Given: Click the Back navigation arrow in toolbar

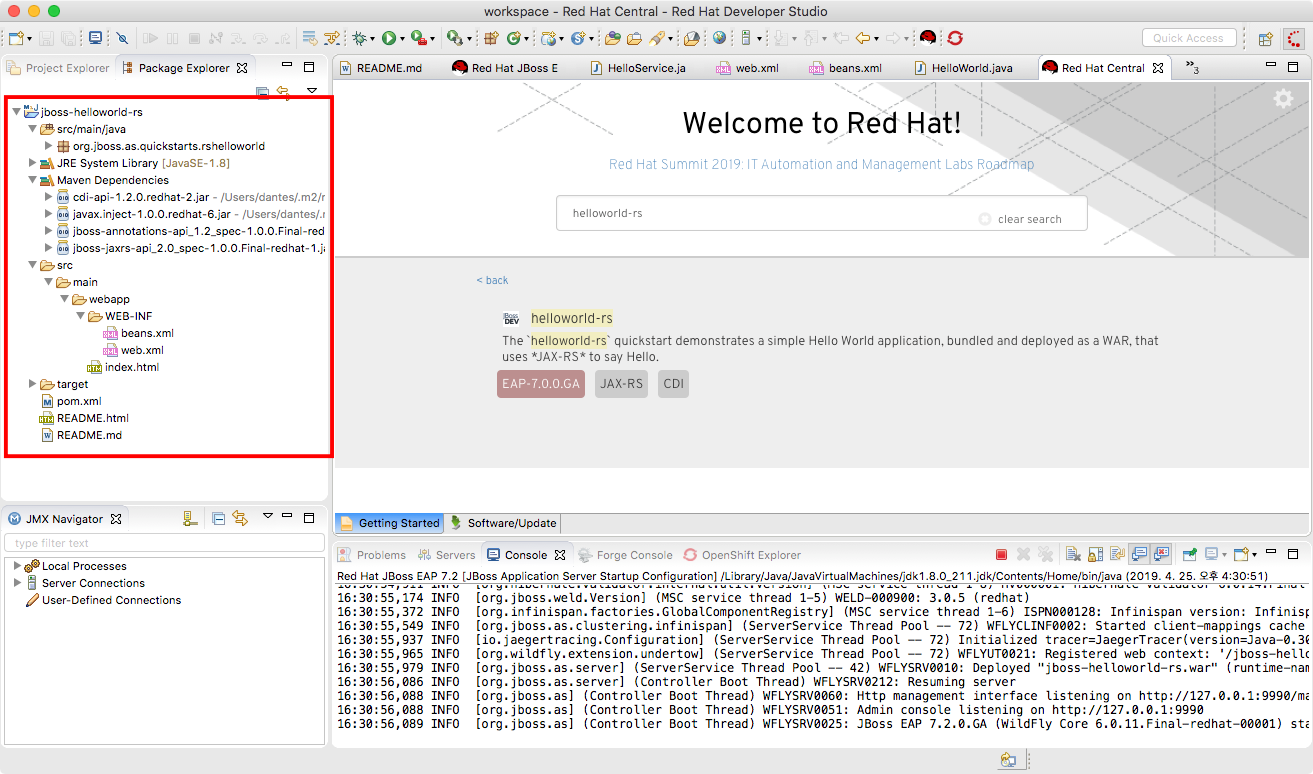Looking at the screenshot, I should coord(862,38).
